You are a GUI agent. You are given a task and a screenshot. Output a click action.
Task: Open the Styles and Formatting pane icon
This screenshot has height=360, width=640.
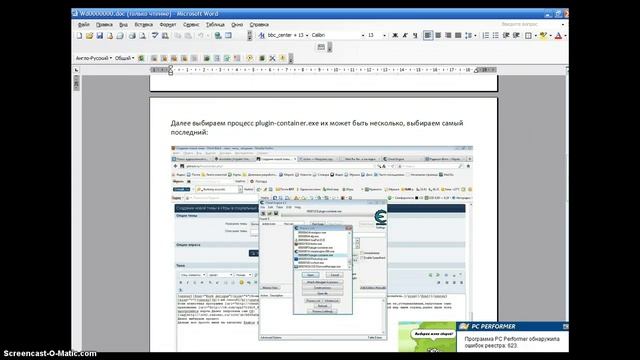[x=261, y=36]
